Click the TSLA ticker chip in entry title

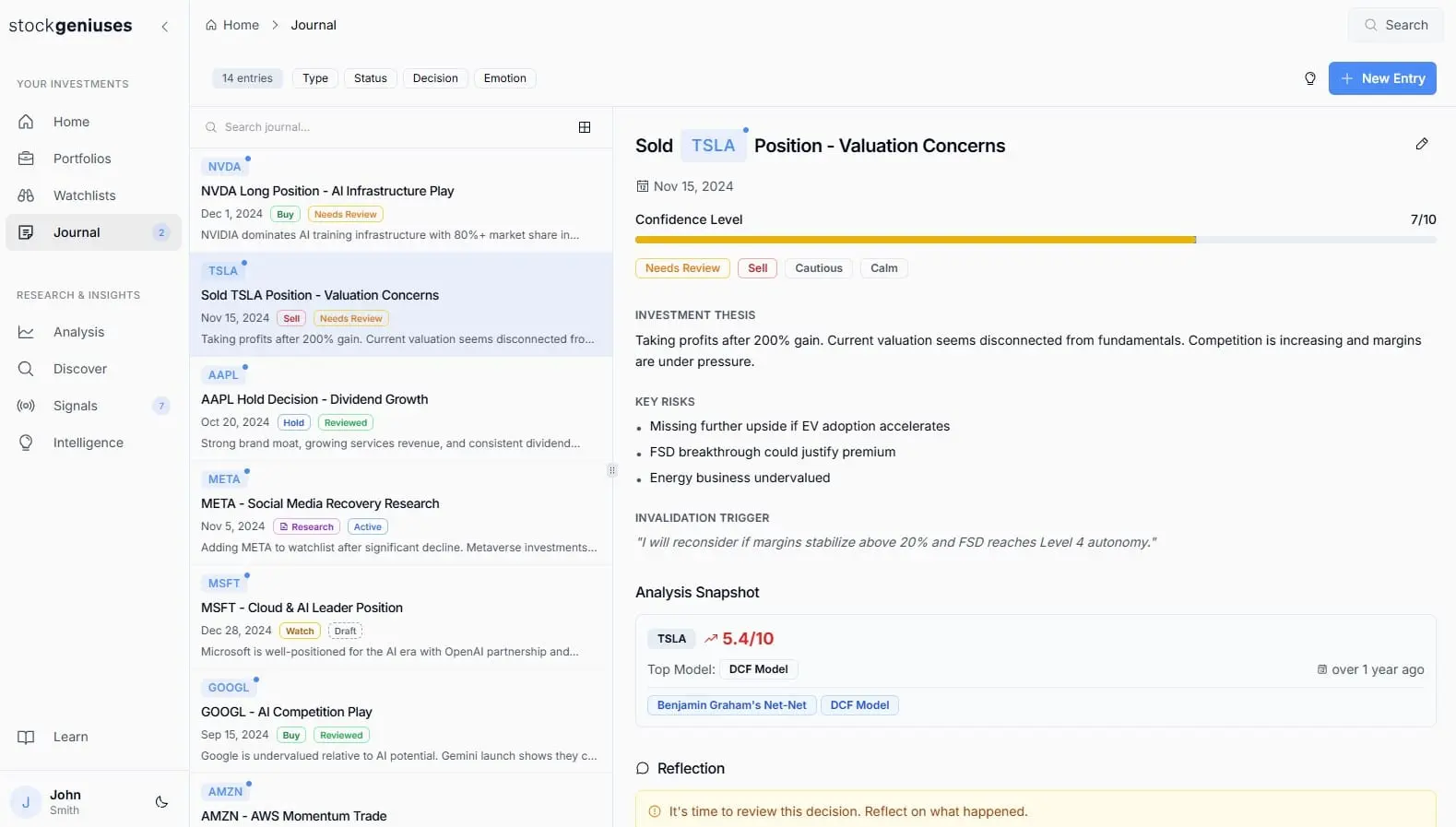[714, 146]
